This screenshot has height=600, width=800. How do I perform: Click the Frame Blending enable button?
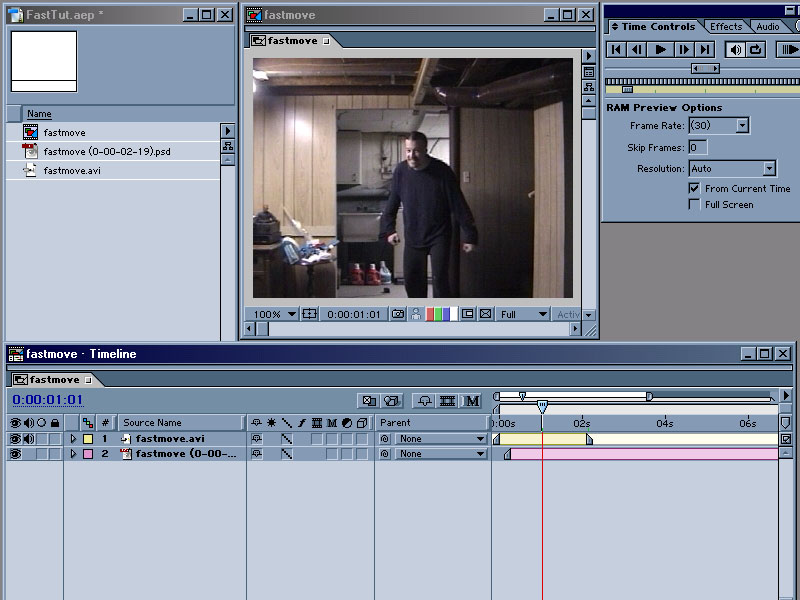[x=447, y=401]
